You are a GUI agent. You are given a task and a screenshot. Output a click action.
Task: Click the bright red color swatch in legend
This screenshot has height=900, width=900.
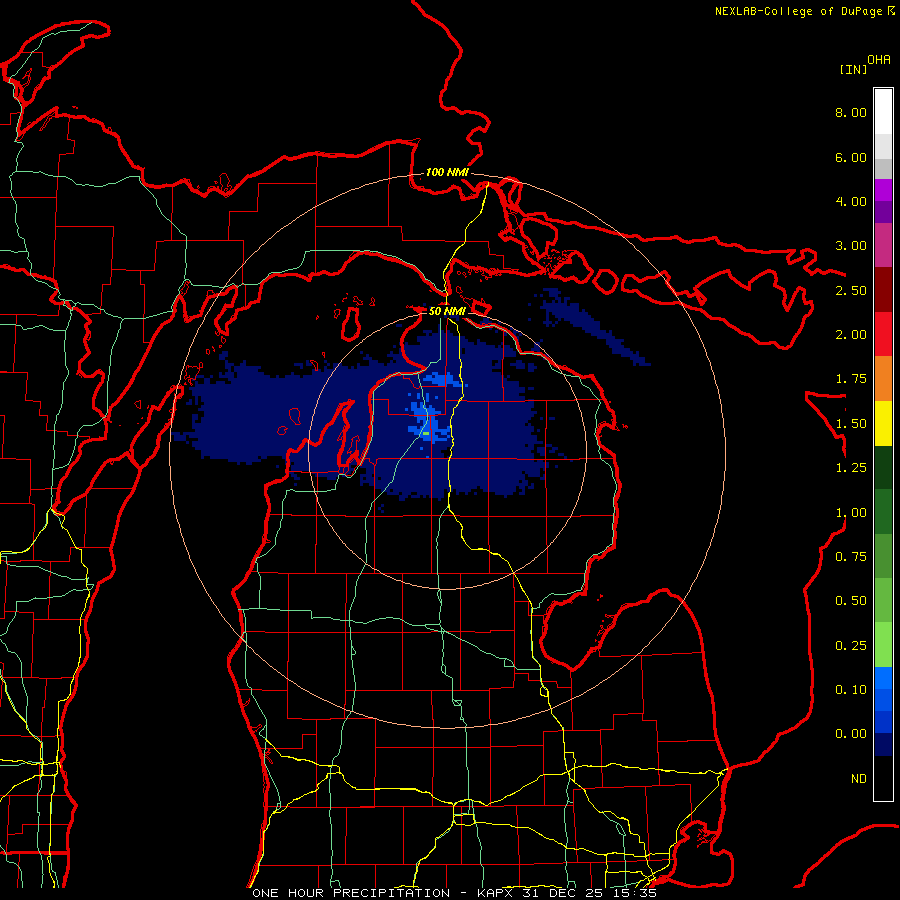(883, 335)
